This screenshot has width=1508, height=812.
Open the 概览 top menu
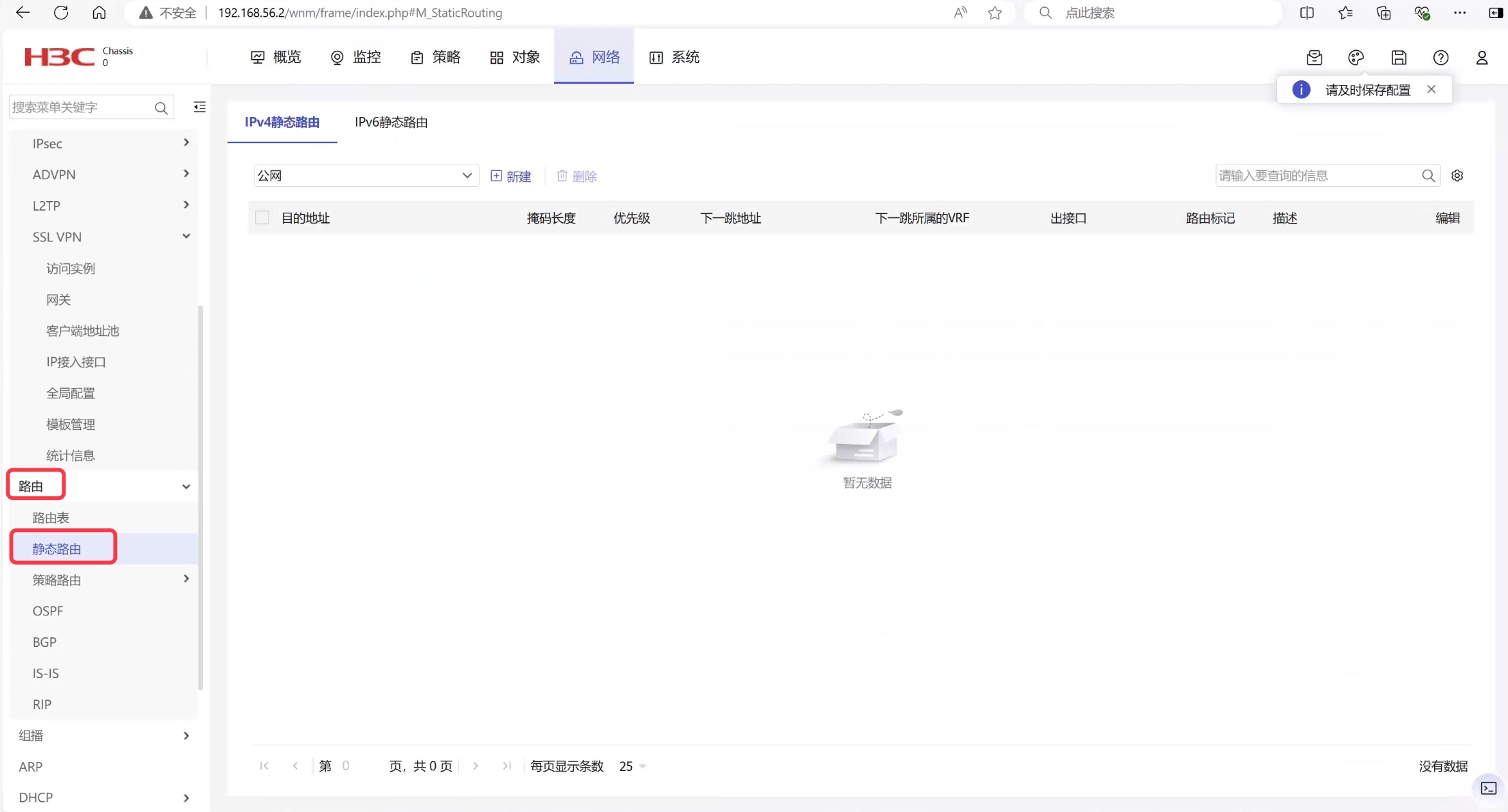point(276,57)
